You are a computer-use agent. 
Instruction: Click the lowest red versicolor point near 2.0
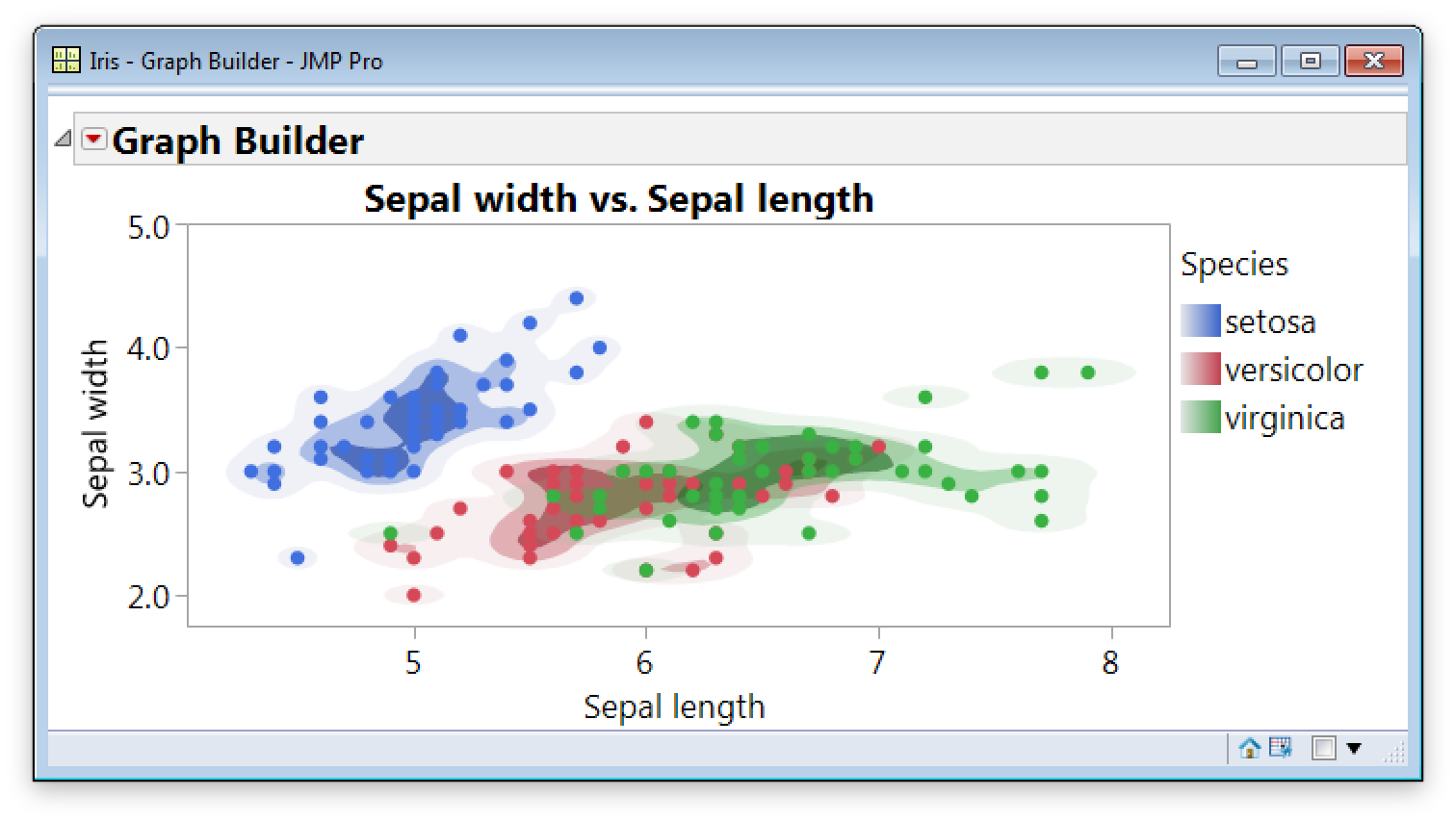(x=414, y=595)
